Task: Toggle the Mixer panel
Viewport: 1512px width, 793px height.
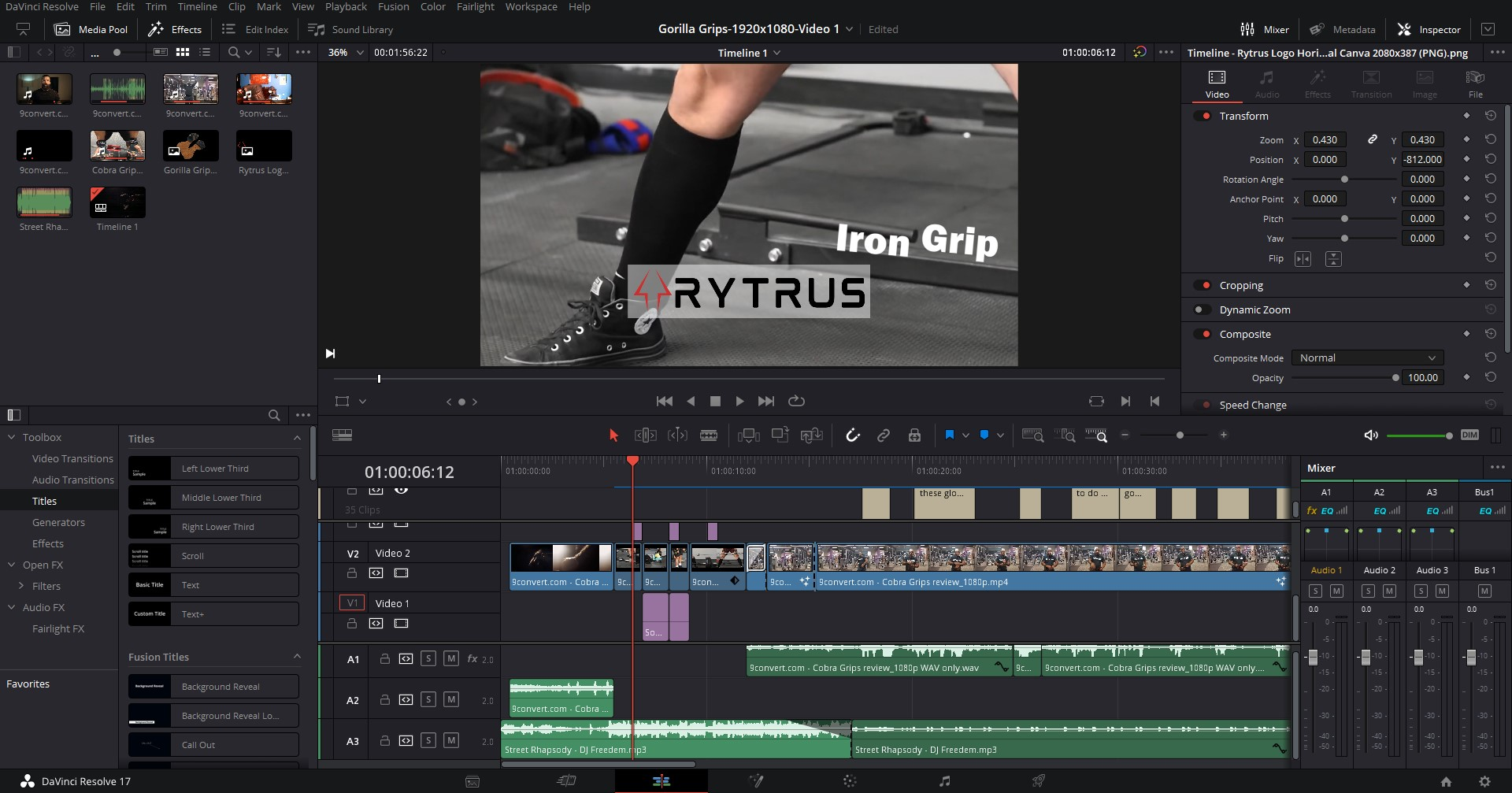Action: (x=1265, y=29)
